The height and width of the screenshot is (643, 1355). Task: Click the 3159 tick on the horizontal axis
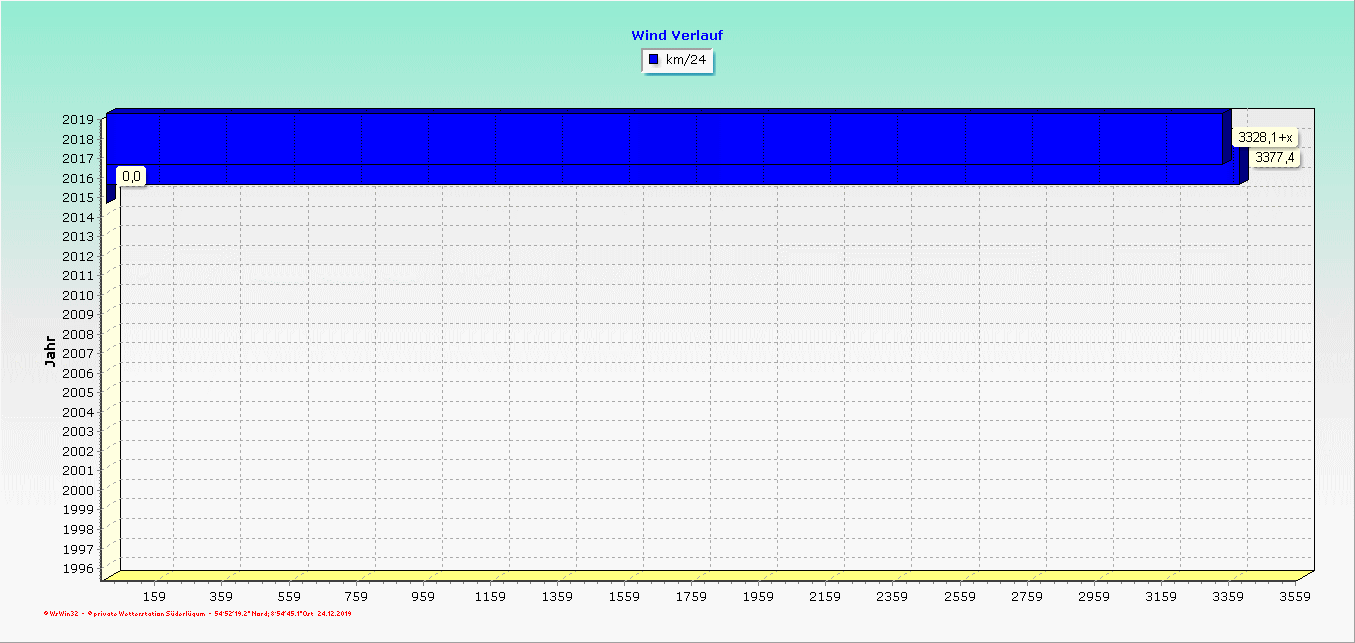pyautogui.click(x=1160, y=596)
